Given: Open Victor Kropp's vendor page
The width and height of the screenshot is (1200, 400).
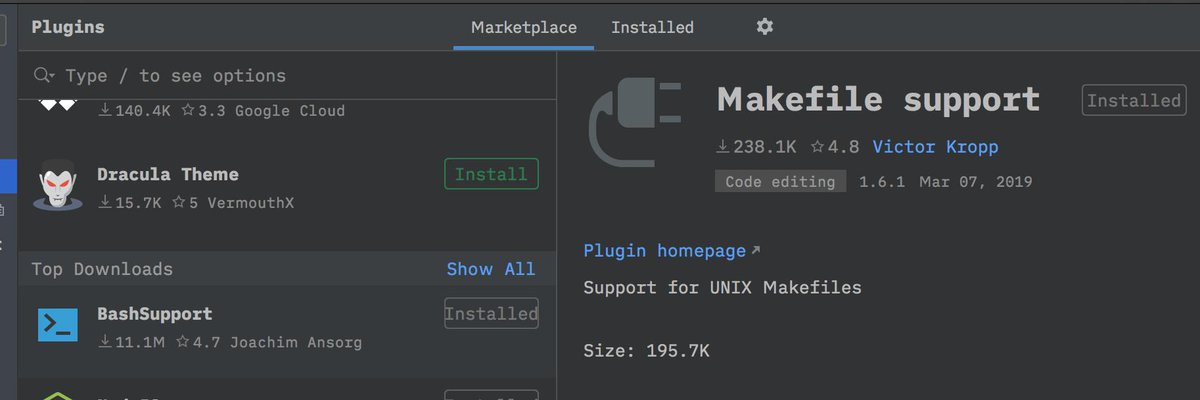Looking at the screenshot, I should coord(935,147).
